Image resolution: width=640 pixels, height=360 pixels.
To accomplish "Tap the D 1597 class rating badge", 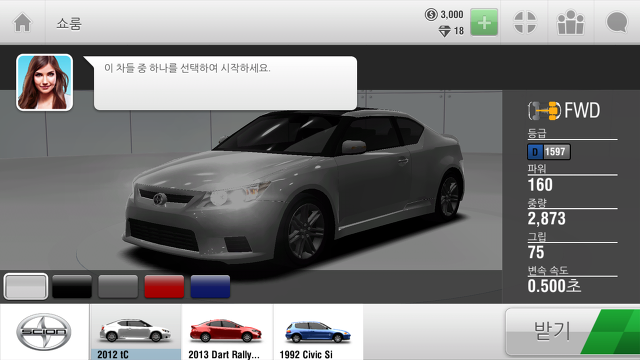I will [549, 152].
